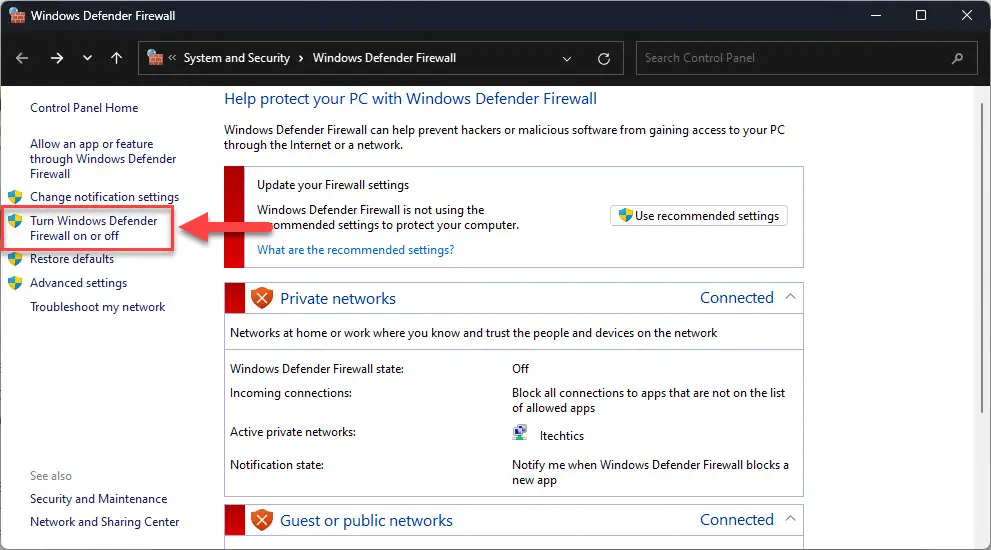Click shield icon beside Advanced settings
991x550 pixels.
tap(15, 283)
